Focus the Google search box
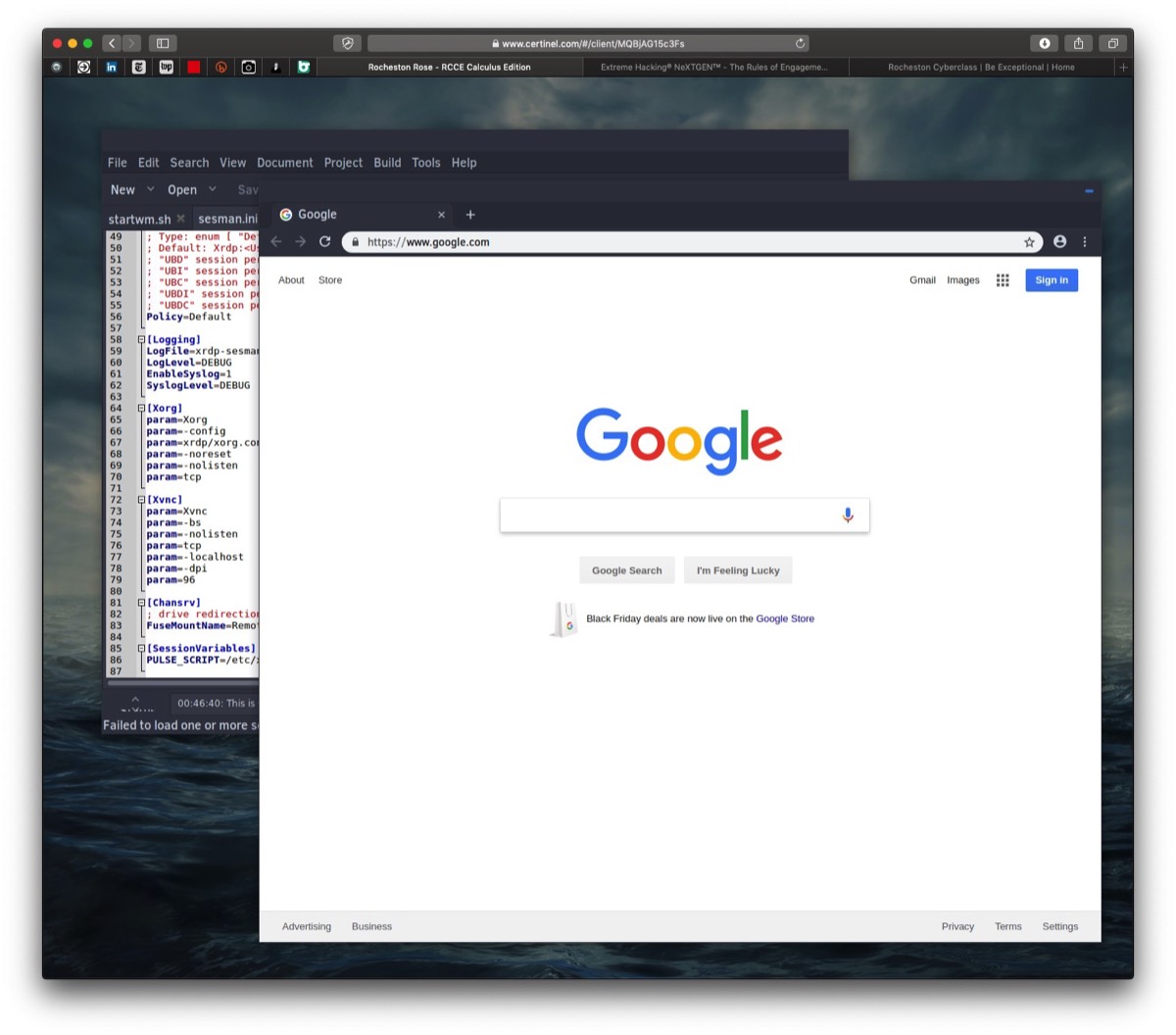Screen dimensions: 1176x1035 (684, 516)
